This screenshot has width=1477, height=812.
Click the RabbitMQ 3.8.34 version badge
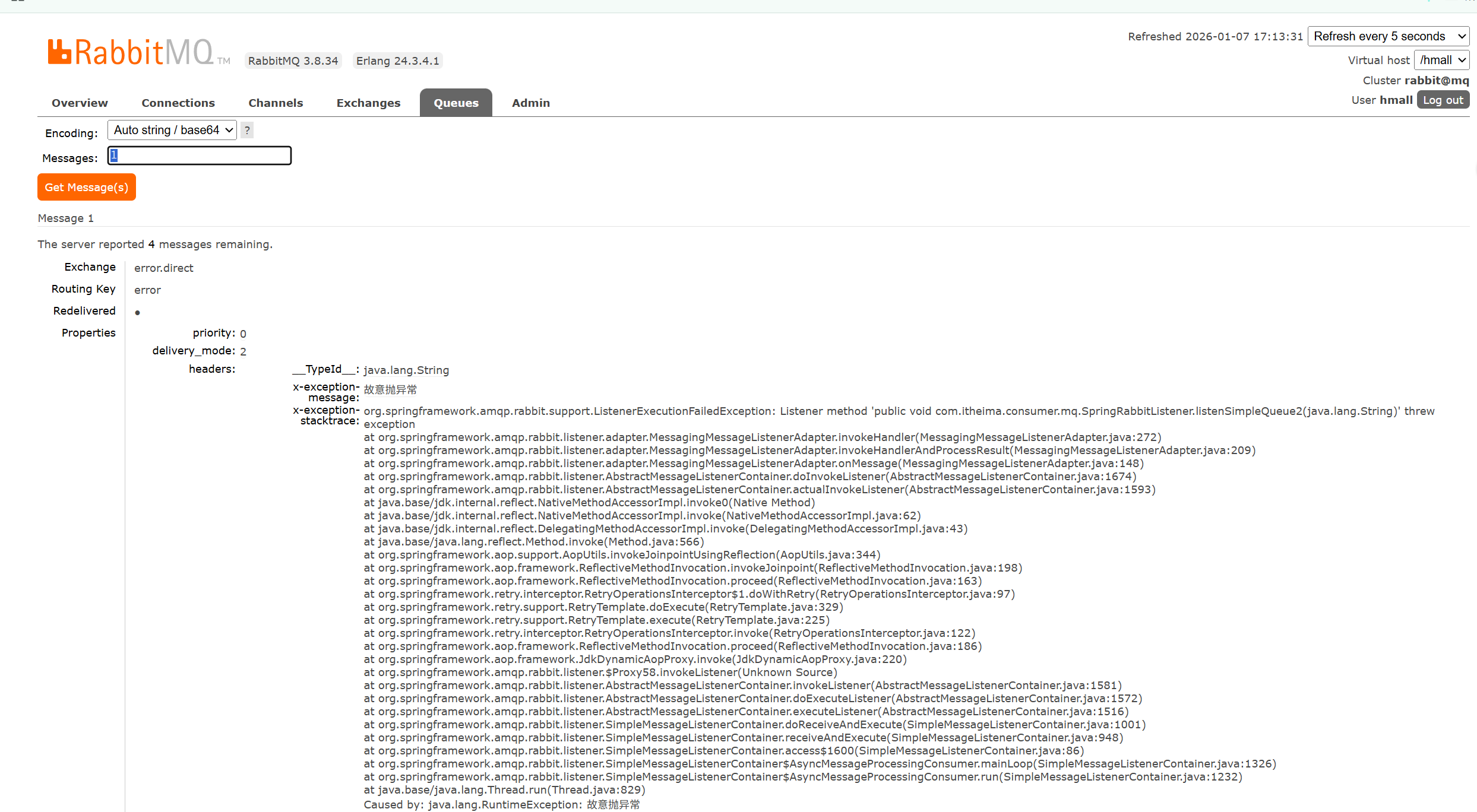(x=293, y=61)
